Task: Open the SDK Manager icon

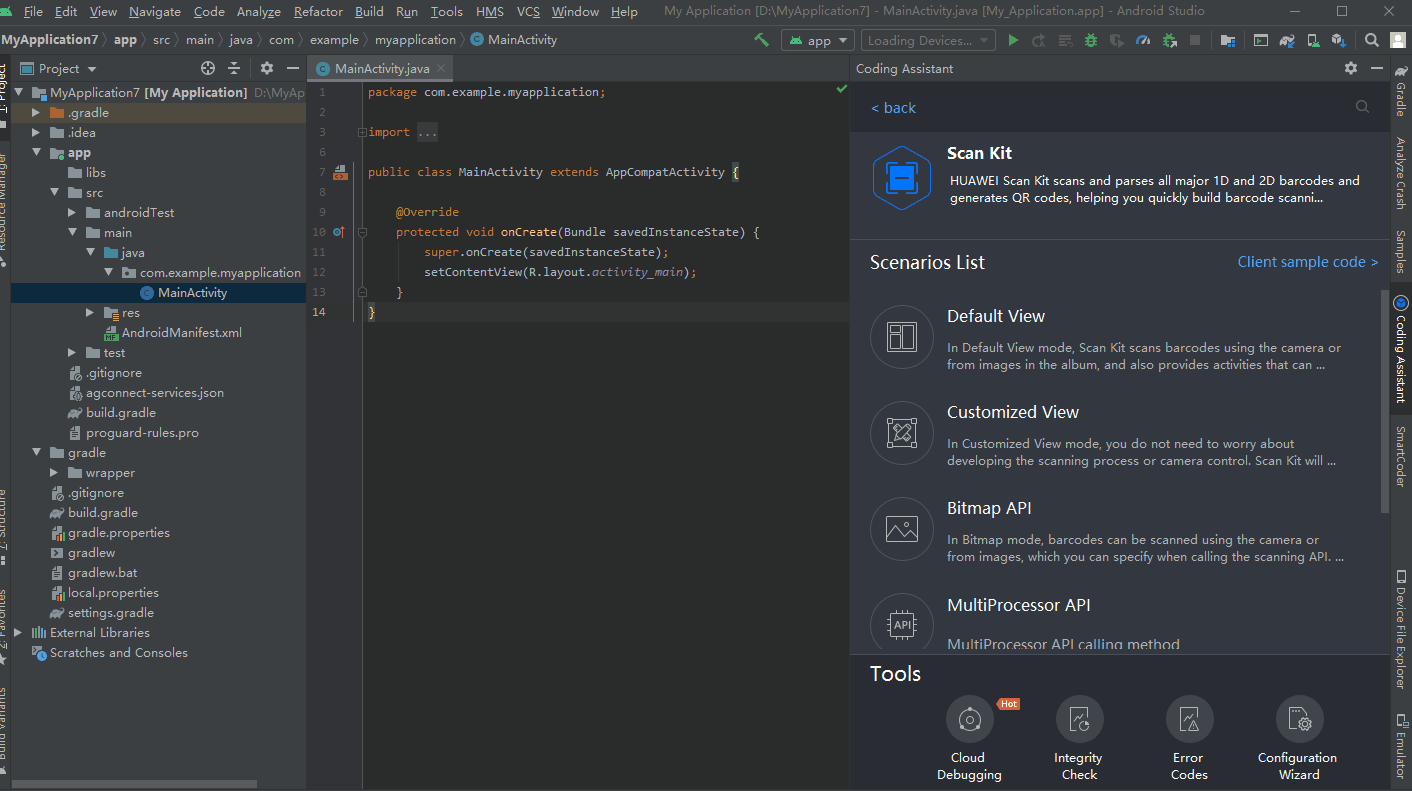Action: [1339, 40]
